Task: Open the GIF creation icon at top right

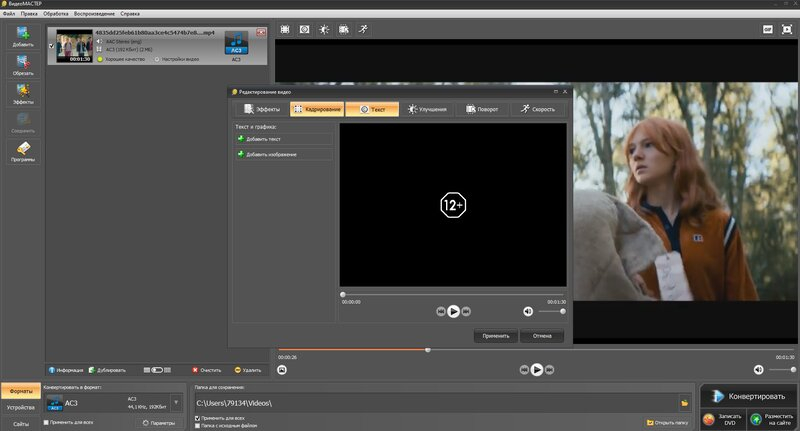Action: point(767,30)
